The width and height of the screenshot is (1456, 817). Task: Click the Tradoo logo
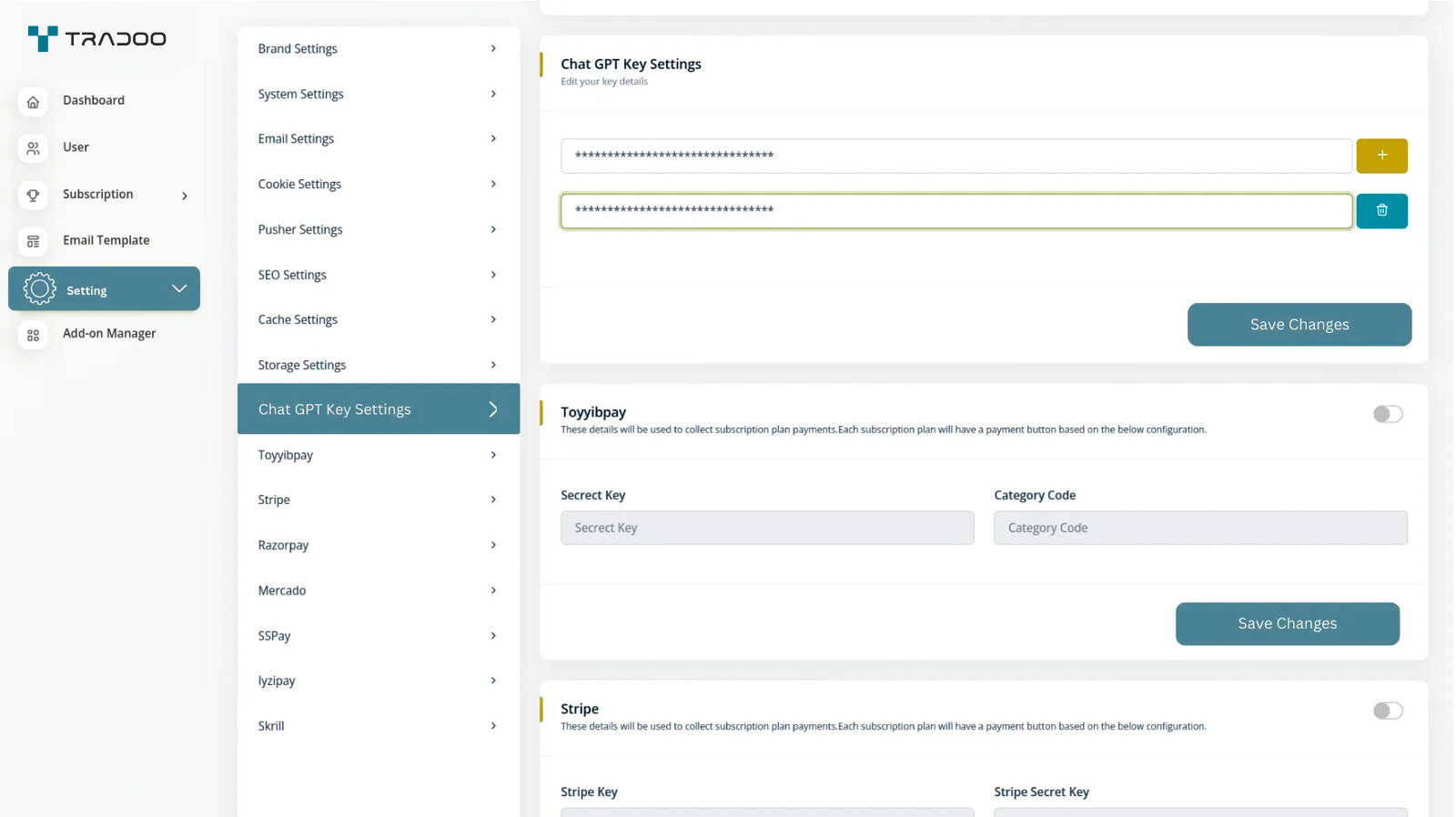(x=97, y=38)
